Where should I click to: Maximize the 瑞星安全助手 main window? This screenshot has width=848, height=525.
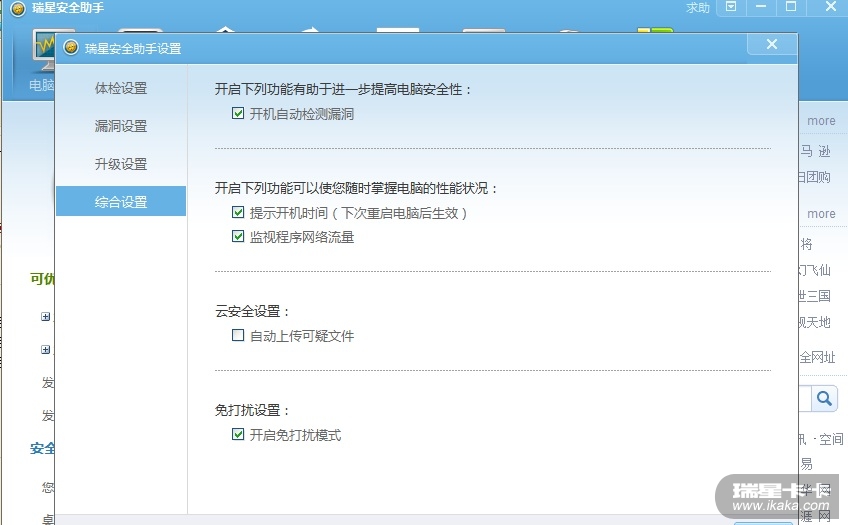pyautogui.click(x=791, y=7)
